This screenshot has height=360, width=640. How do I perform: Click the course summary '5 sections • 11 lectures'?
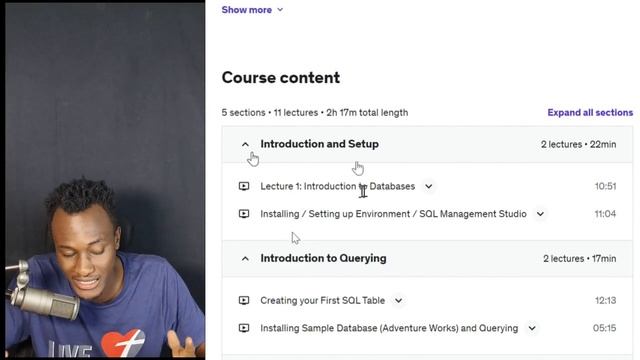[x=315, y=113]
